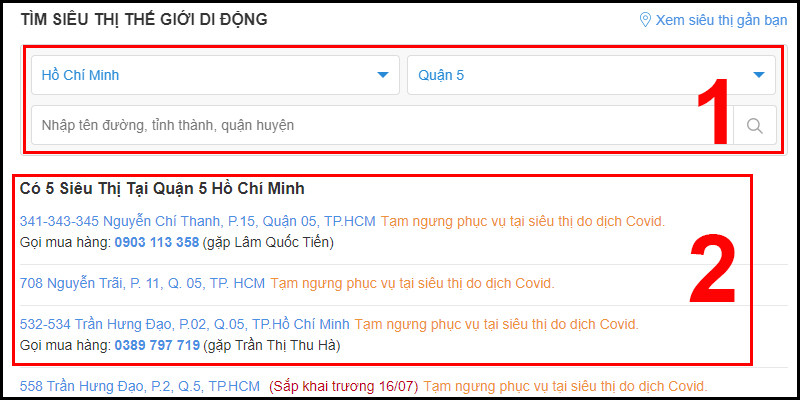Click Covid notice beside 708 Nguyễn Trãi
This screenshot has height=400, width=800.
[412, 283]
